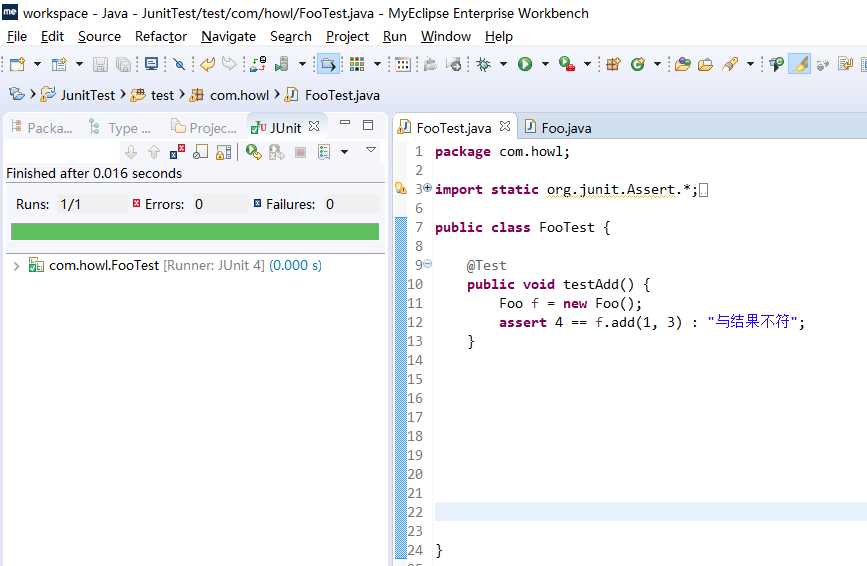Click Rerun Test icon in JUnit view

click(253, 151)
